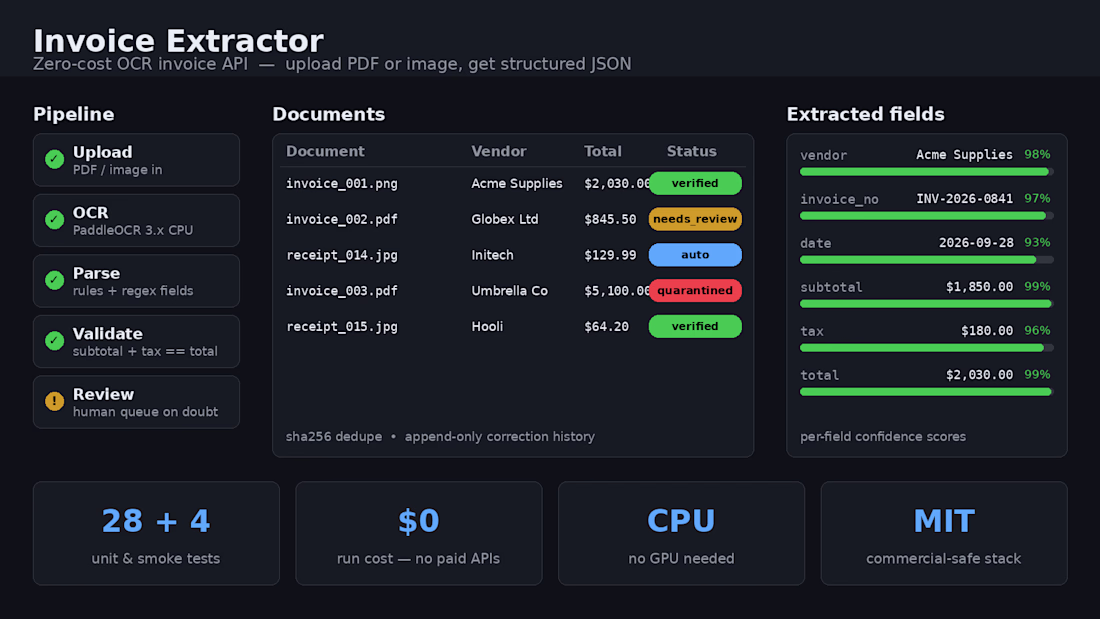Click the subtotal confidence progress bar
Screen dimensions: 1100x619
[x=927, y=304]
